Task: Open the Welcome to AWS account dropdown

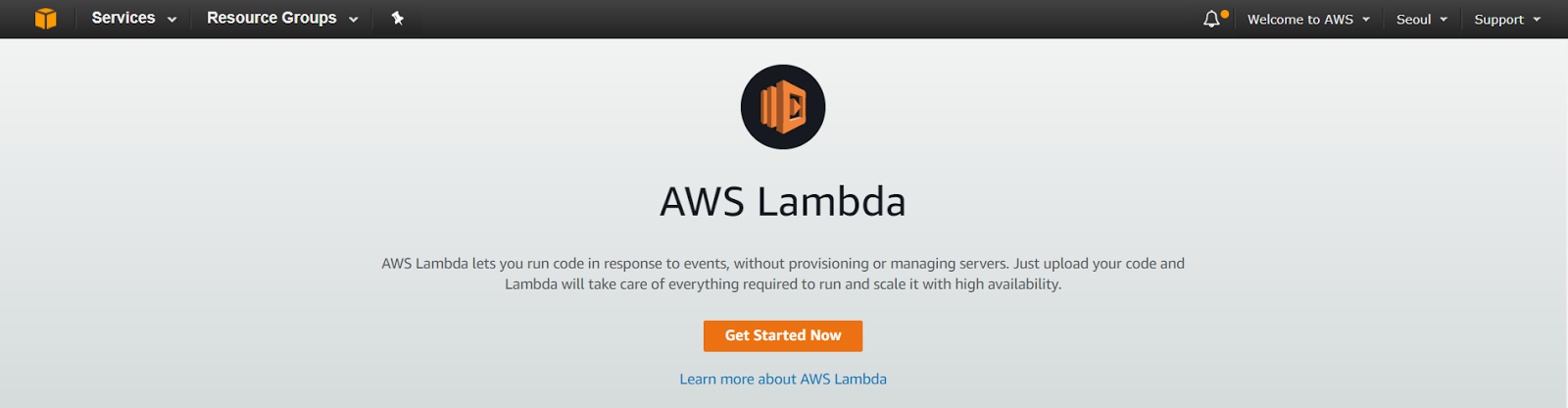Action: 1308,20
